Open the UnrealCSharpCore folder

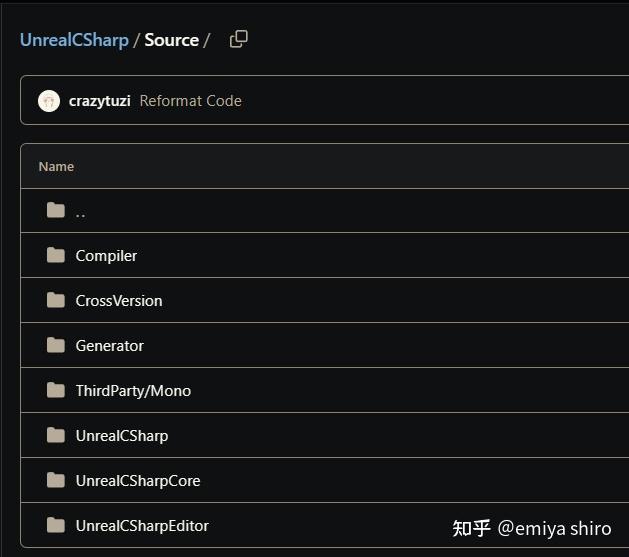(x=138, y=481)
